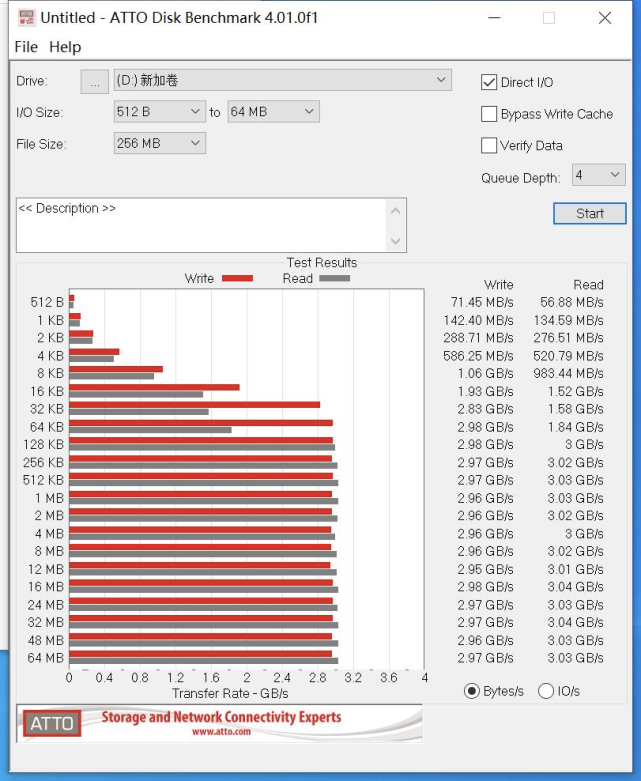Click the 1.93 GB/s write value
The height and width of the screenshot is (781, 641).
click(485, 391)
